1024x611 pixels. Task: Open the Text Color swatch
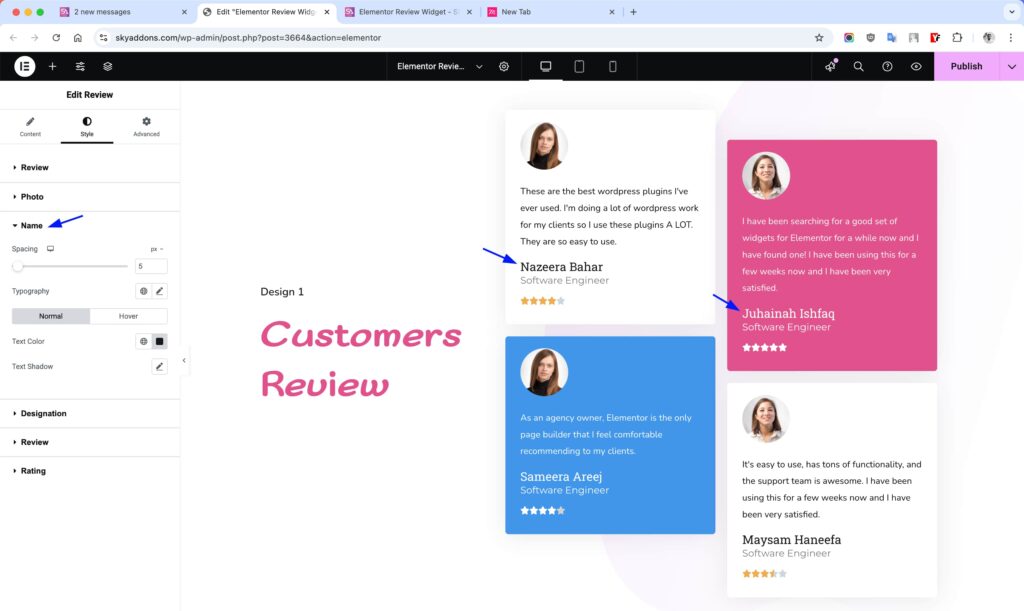[159, 341]
